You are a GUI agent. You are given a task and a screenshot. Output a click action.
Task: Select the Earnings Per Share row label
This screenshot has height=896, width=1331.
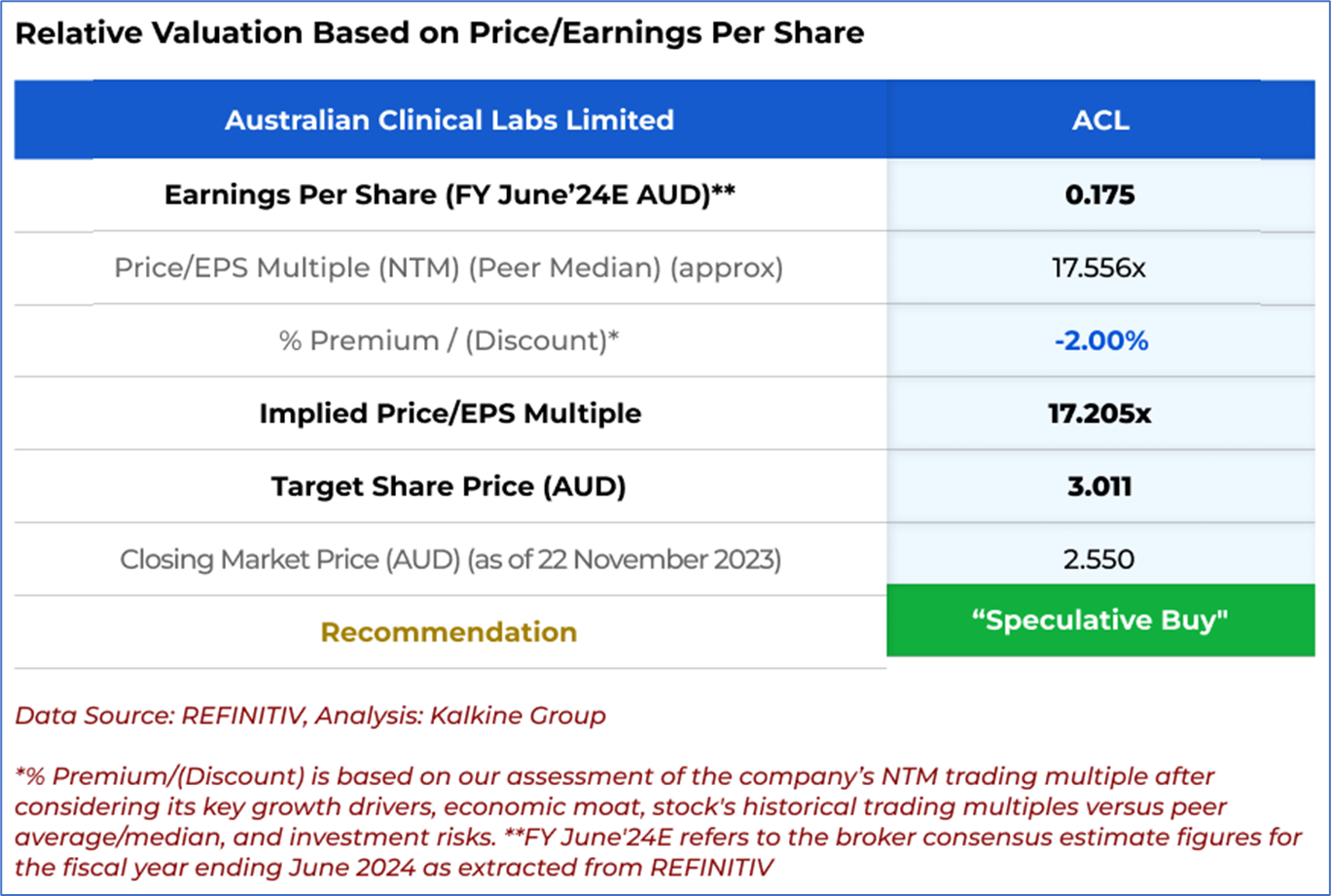(449, 195)
